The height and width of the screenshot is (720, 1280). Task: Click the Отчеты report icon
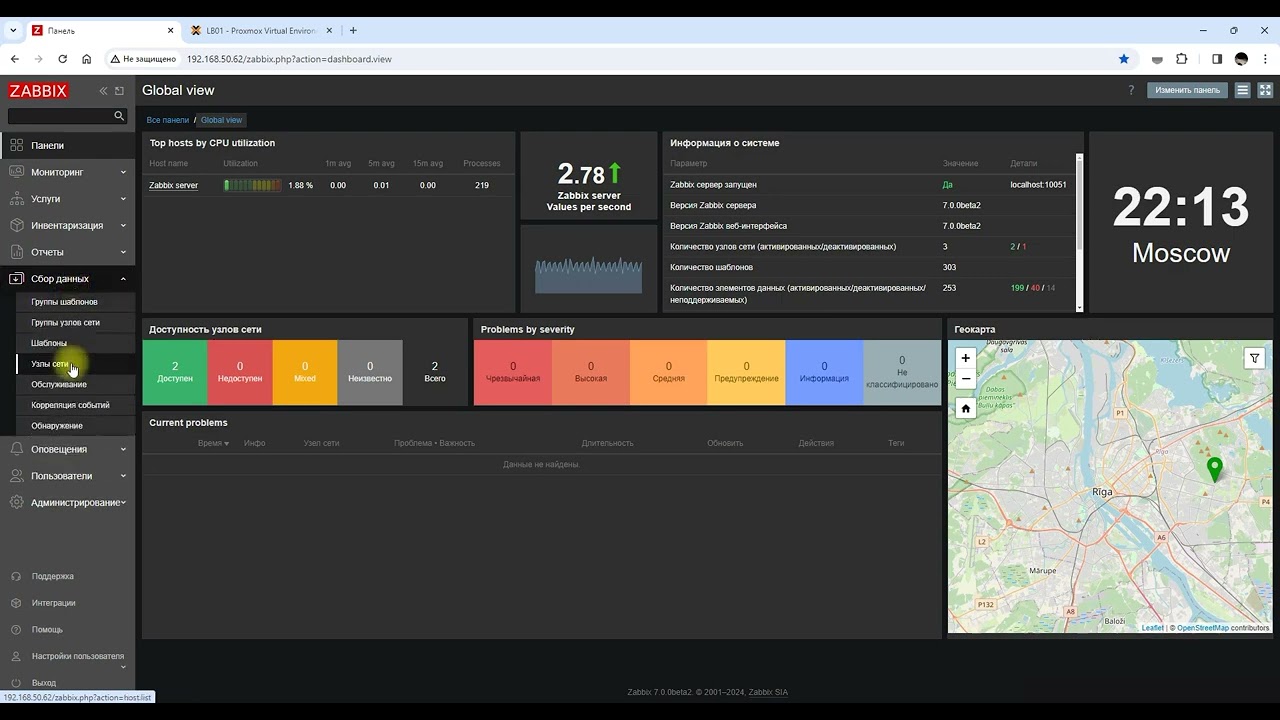click(16, 252)
